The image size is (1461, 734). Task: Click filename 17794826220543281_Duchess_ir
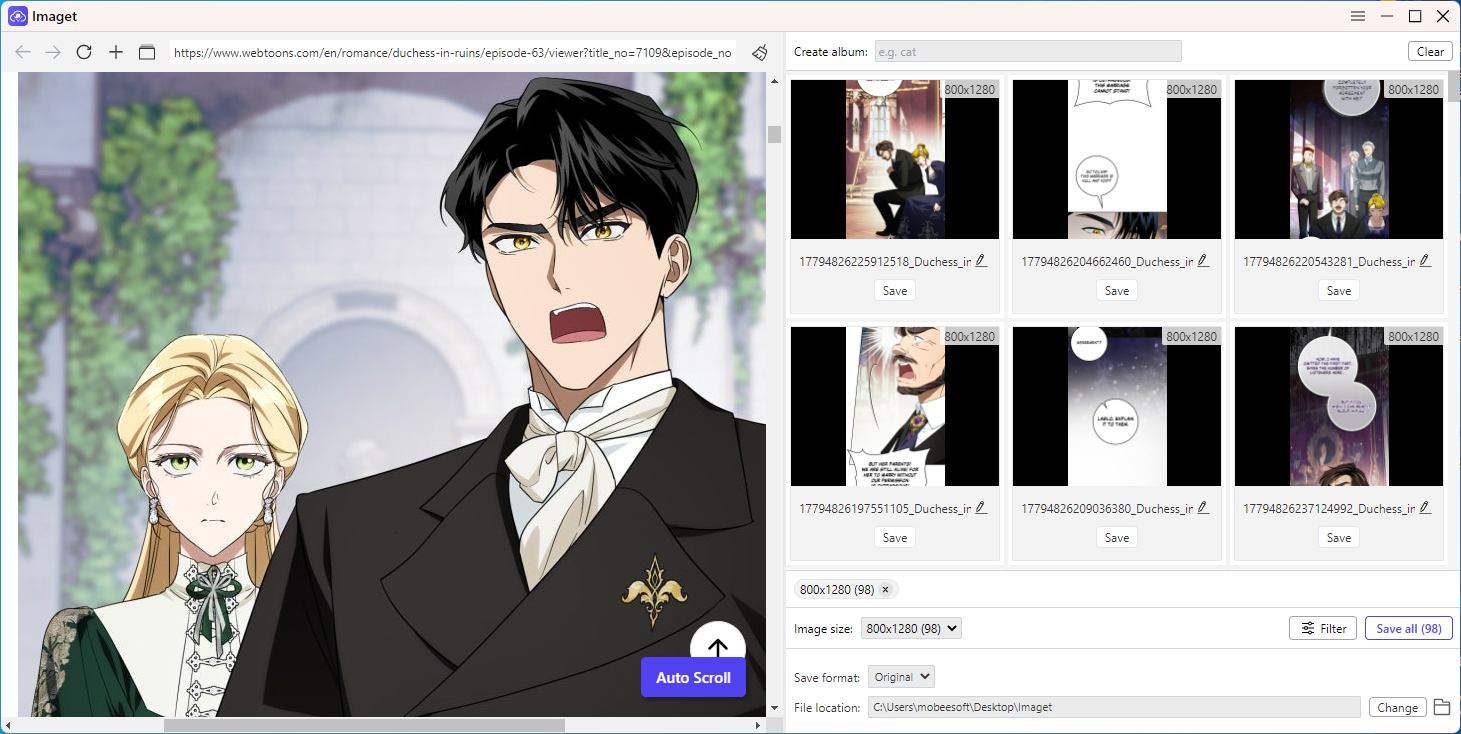[x=1328, y=261]
